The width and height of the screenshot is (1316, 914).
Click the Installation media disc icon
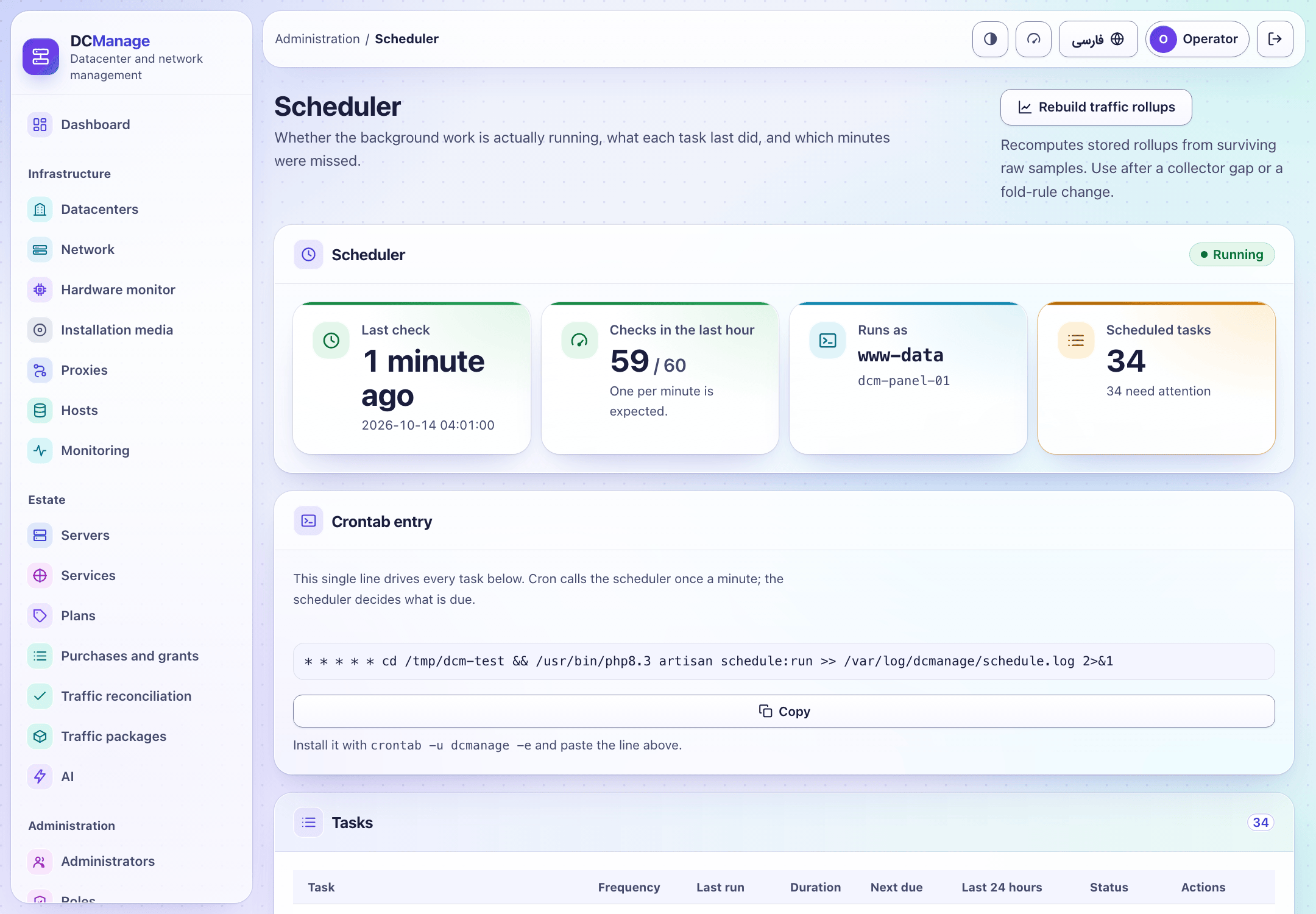point(40,330)
